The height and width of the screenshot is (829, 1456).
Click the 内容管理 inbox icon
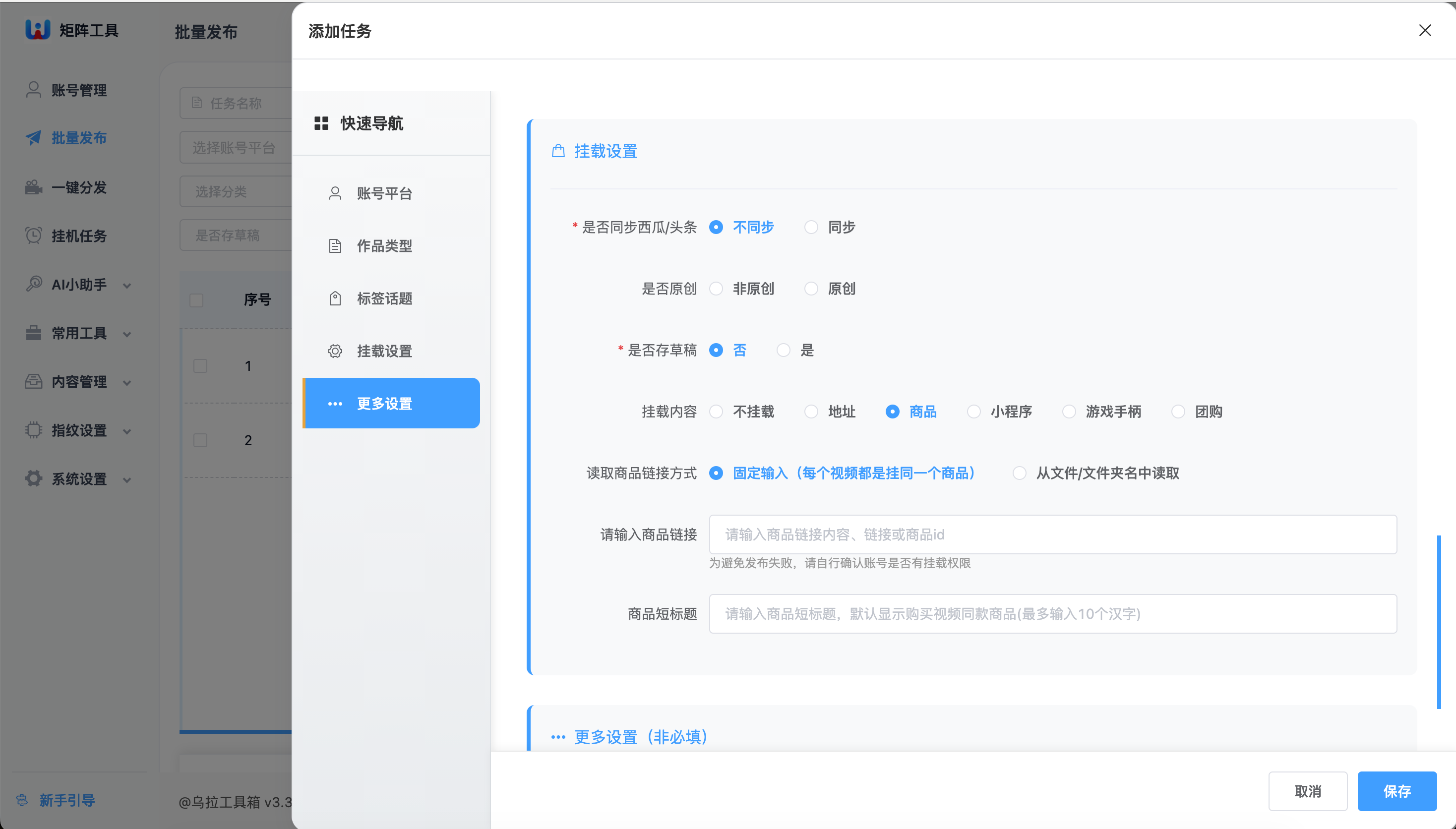point(34,381)
